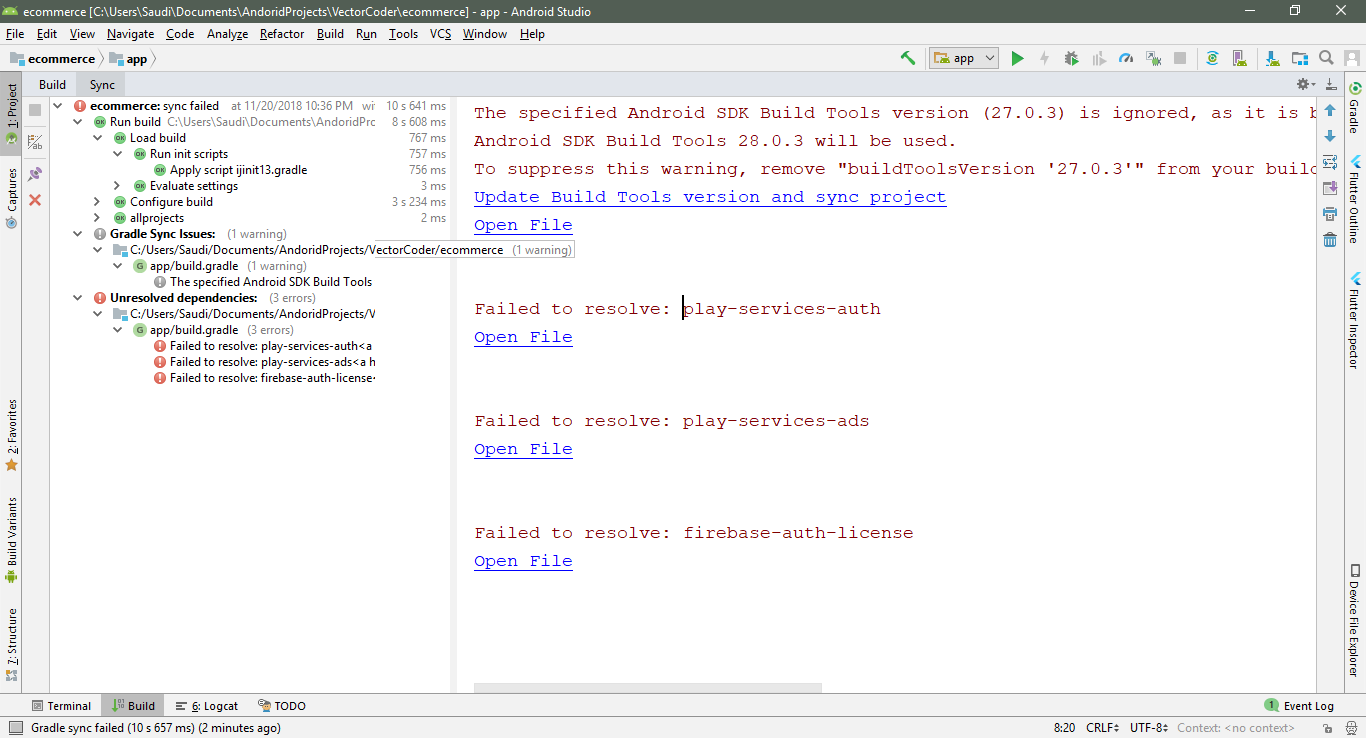Image resolution: width=1366 pixels, height=738 pixels.
Task: Collapse Gradle Sync Issues node
Action: click(78, 234)
